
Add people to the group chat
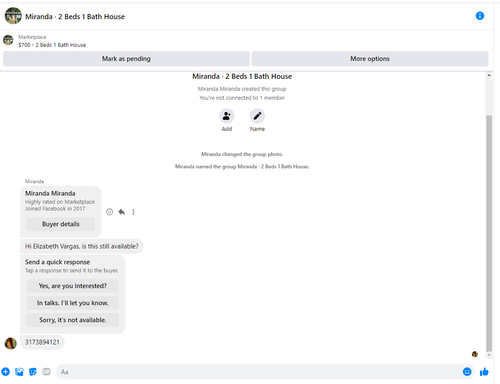[227, 116]
